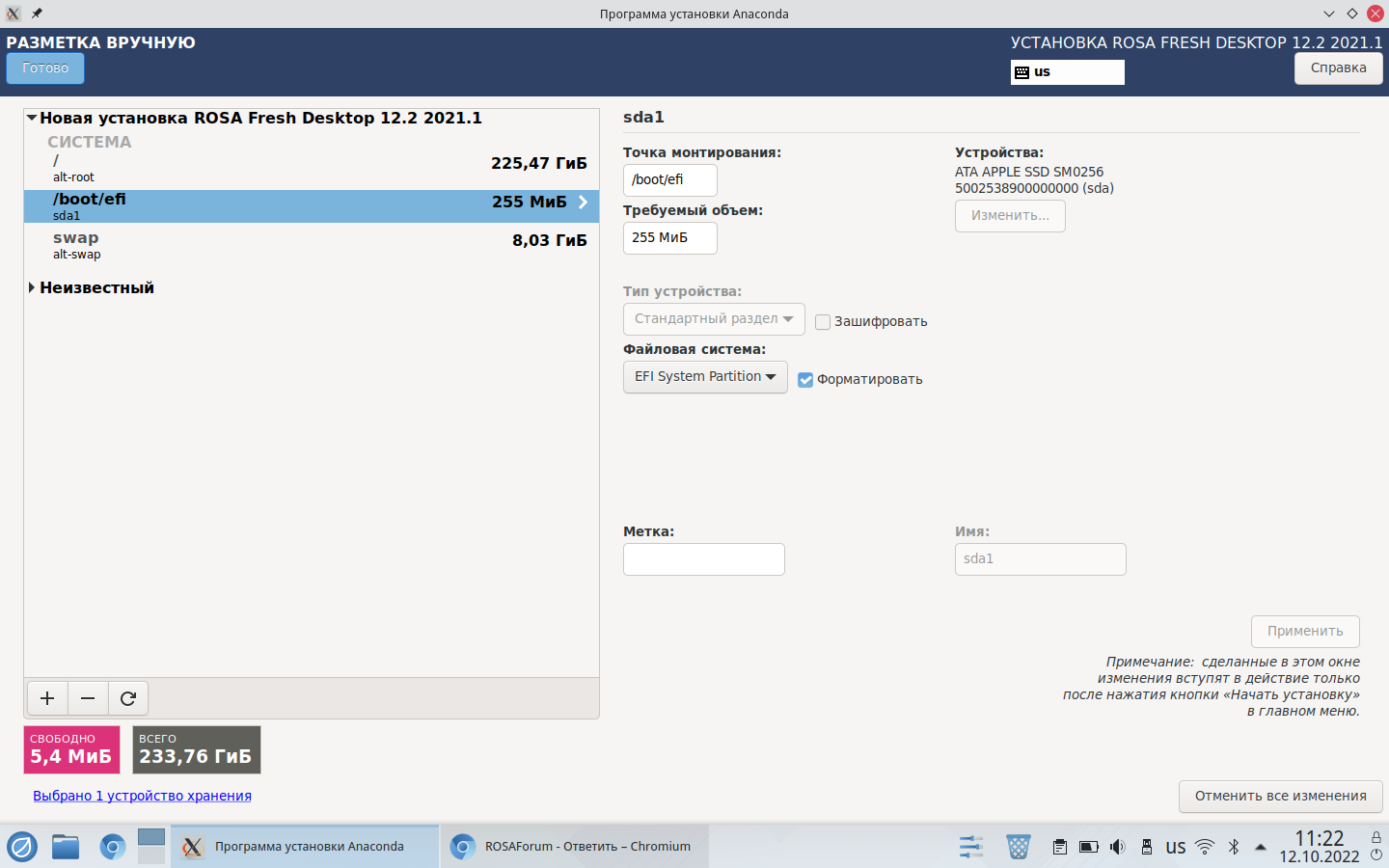
Task: Add a new mount point with the plus button
Action: pyautogui.click(x=47, y=698)
